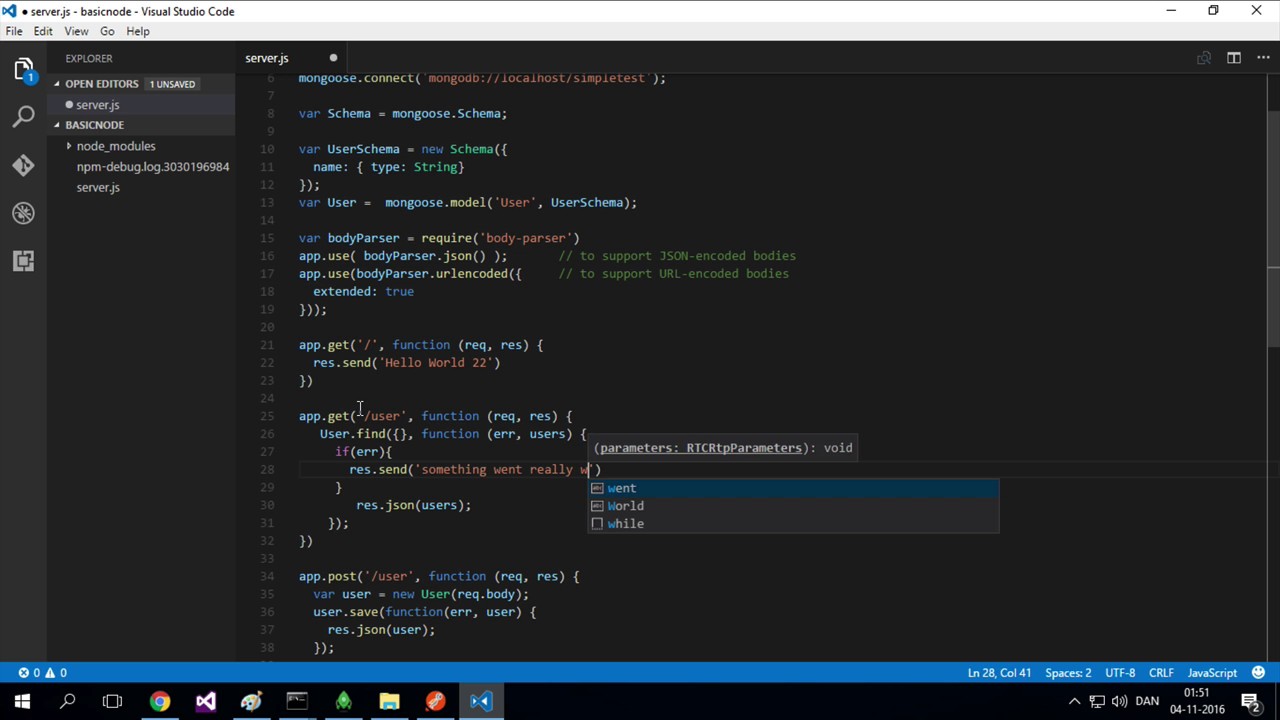
Task: Open the Source Control (Git) view
Action: coord(23,165)
